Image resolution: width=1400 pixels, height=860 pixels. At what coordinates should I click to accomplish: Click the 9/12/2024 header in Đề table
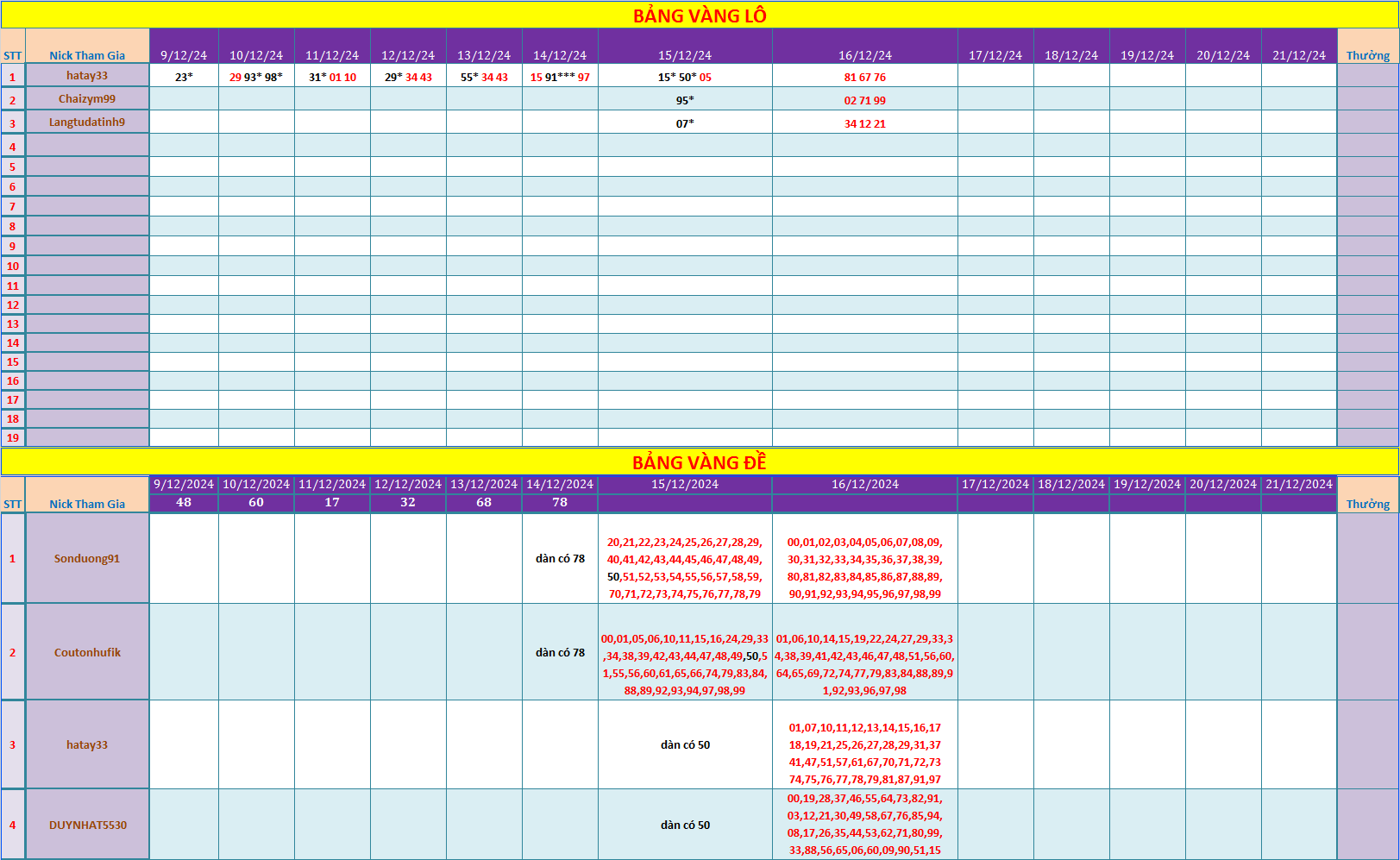(184, 484)
